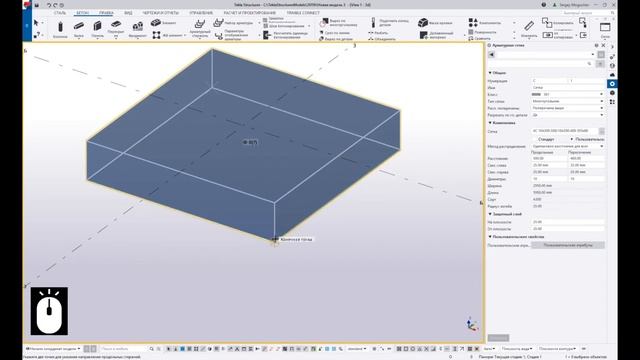Collapse the Пользовательские свойства section

click(491, 237)
